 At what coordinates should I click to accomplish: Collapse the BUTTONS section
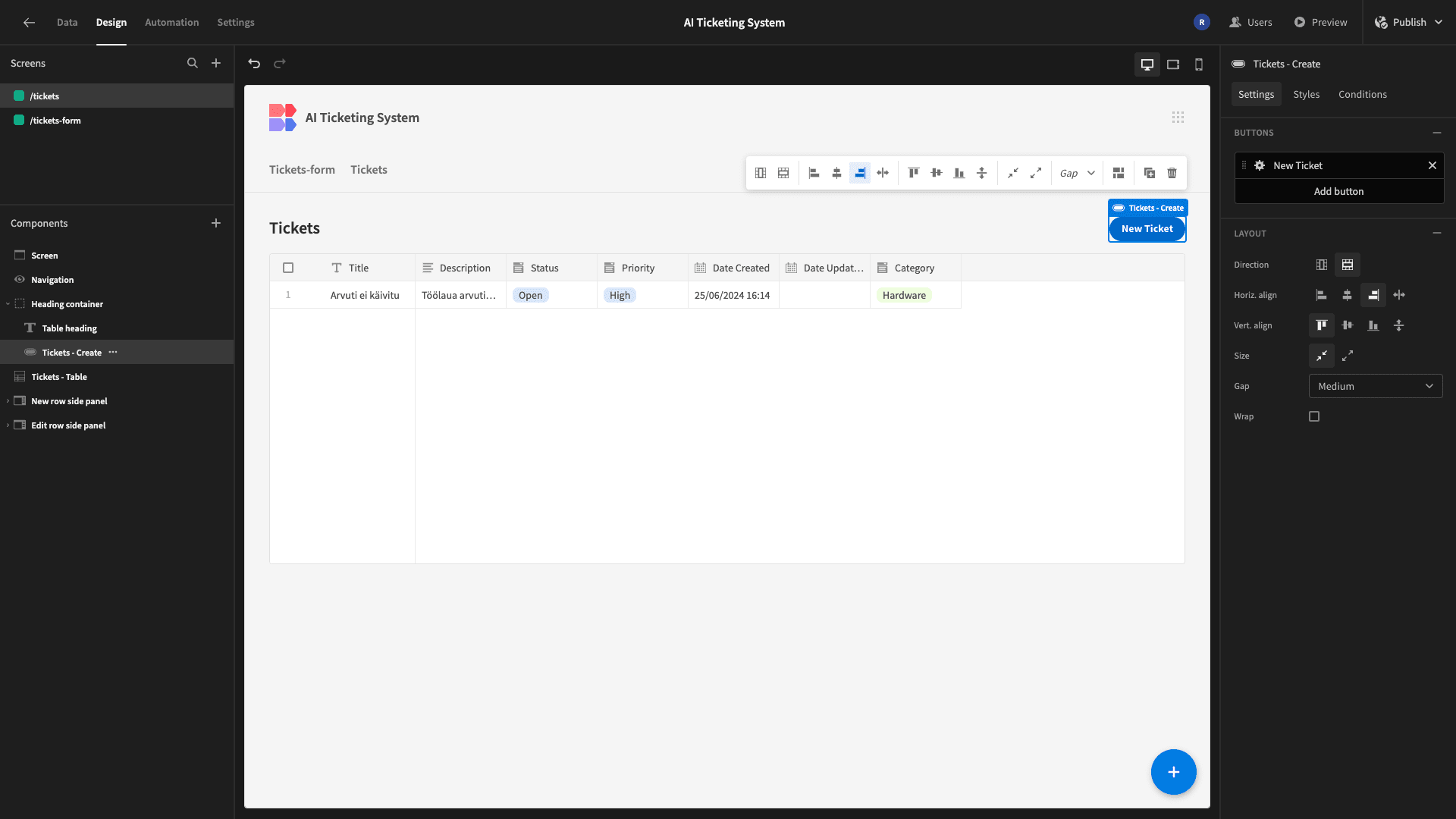pos(1437,133)
